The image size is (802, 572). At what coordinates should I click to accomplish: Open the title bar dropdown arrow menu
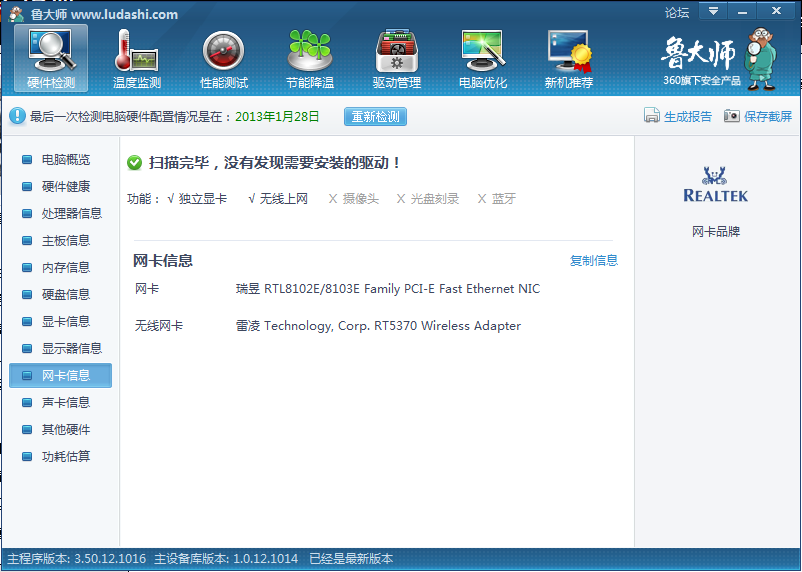click(x=714, y=11)
